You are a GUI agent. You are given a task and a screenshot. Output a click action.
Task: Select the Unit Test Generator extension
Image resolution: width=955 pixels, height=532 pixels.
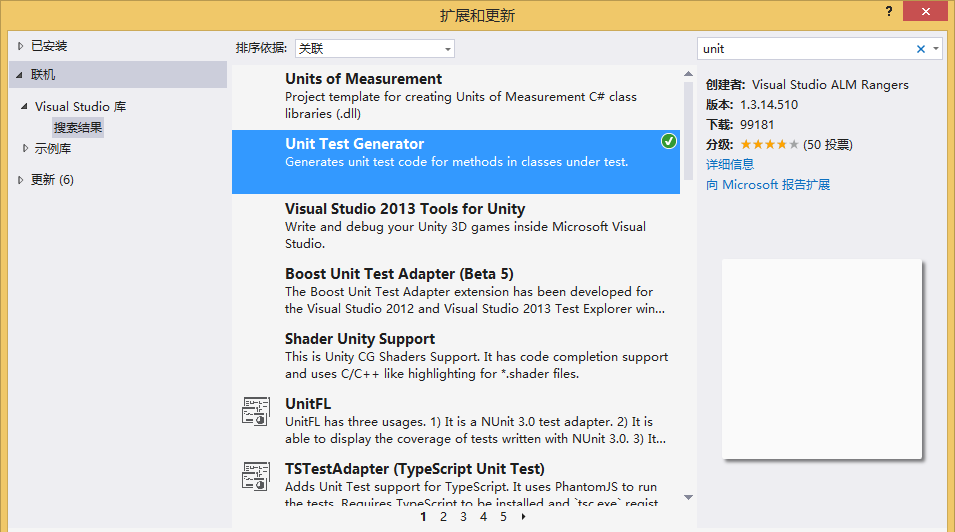coord(456,161)
